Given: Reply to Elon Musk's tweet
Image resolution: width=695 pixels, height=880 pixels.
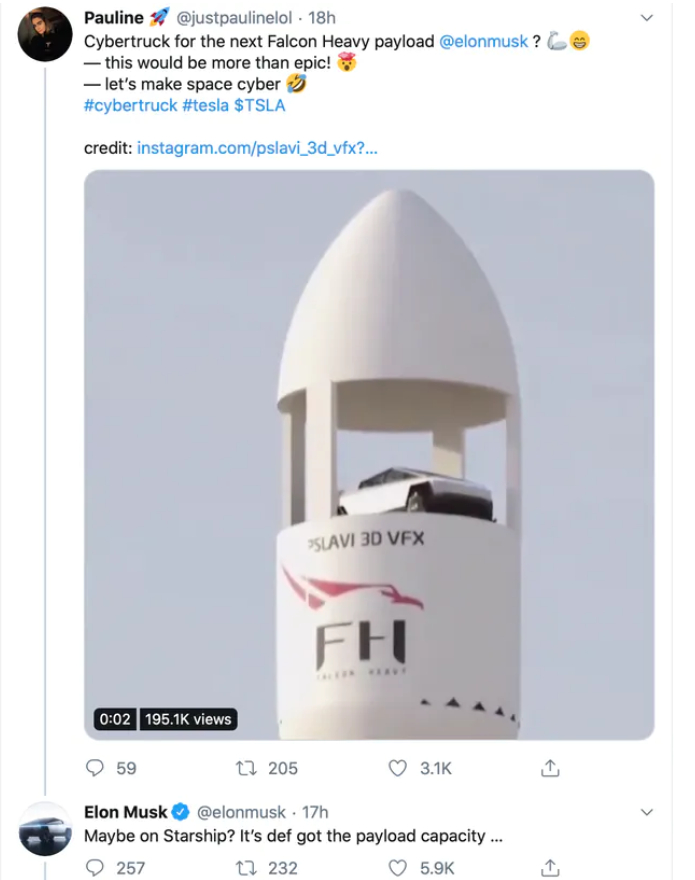Looking at the screenshot, I should pos(97,867).
